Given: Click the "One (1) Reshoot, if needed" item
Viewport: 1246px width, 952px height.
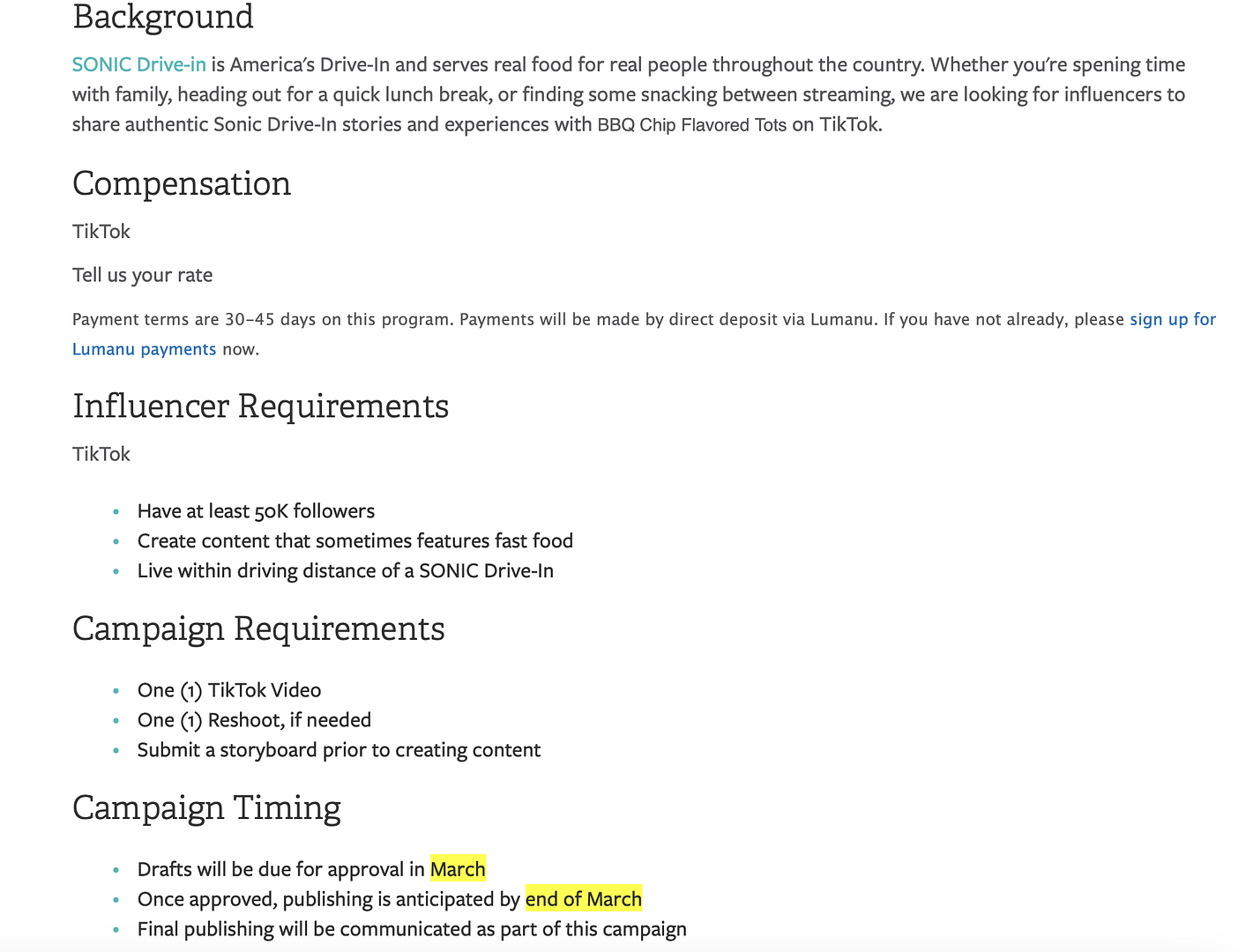Looking at the screenshot, I should pos(254,720).
